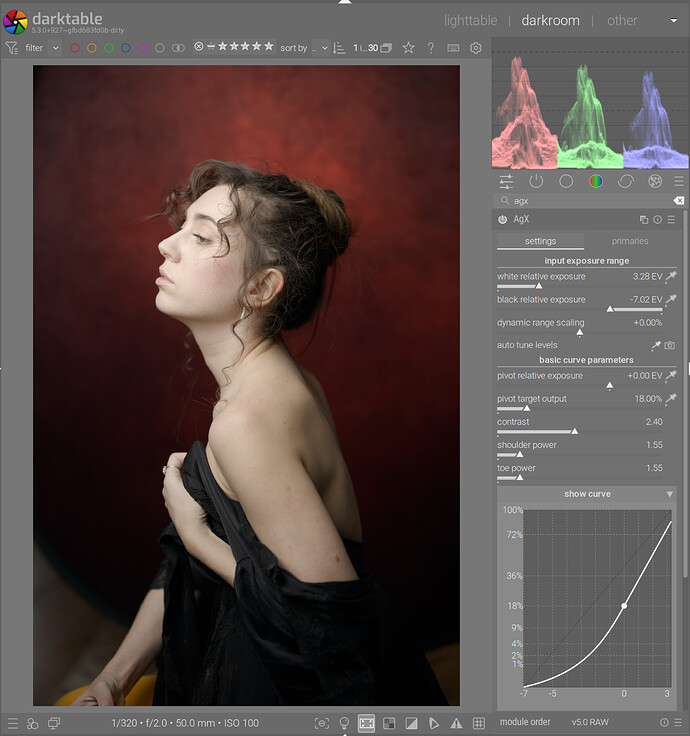690x736 pixels.
Task: Click auto tune levels picker
Action: click(x=655, y=345)
